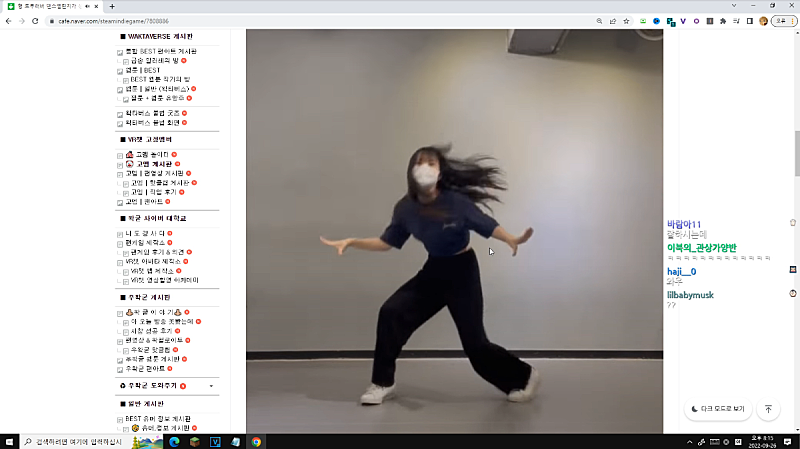Viewport: 800px width, 449px height.
Task: Open a new browser tab
Action: tap(112, 6)
